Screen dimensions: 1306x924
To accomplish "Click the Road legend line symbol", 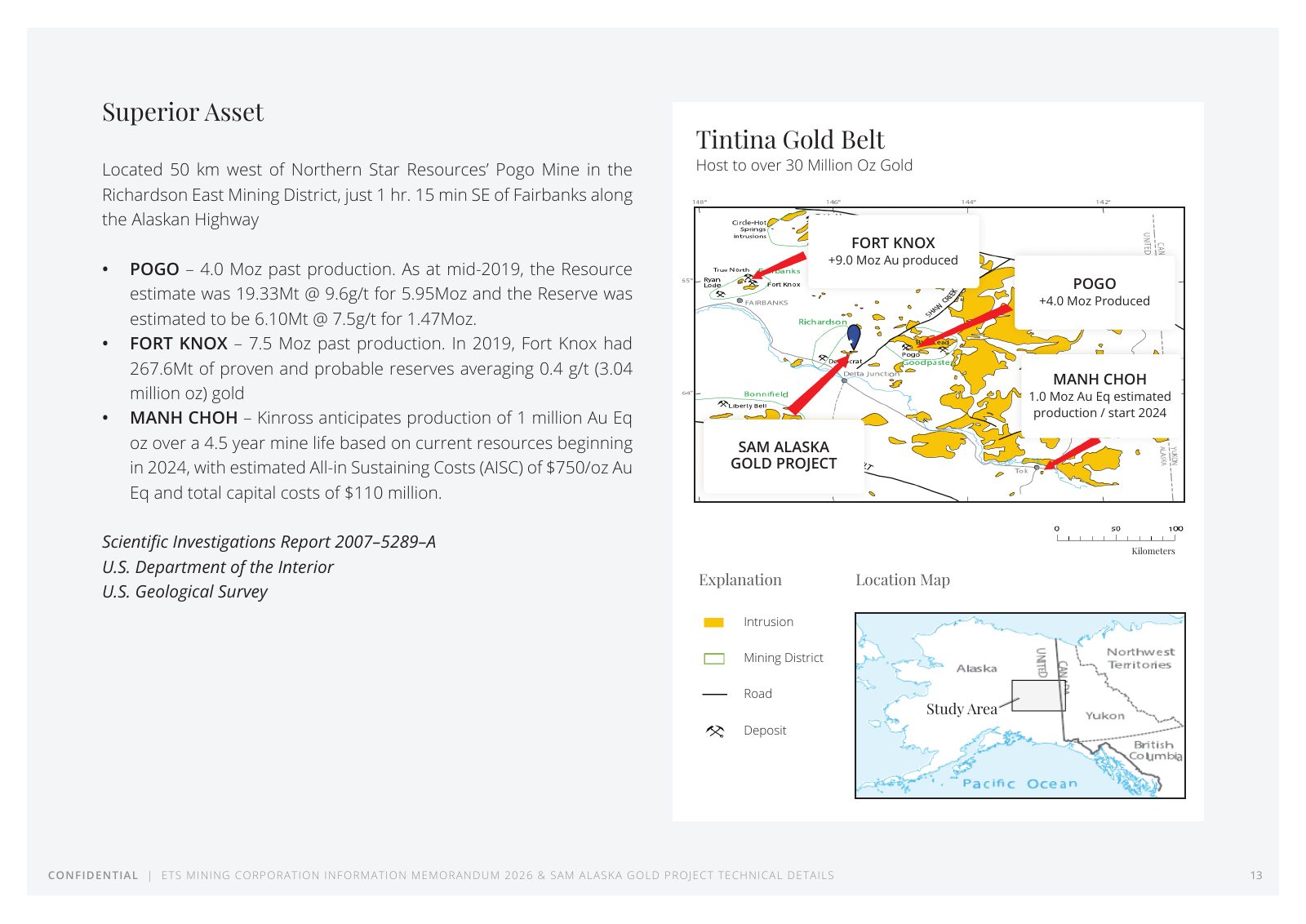I will (714, 694).
